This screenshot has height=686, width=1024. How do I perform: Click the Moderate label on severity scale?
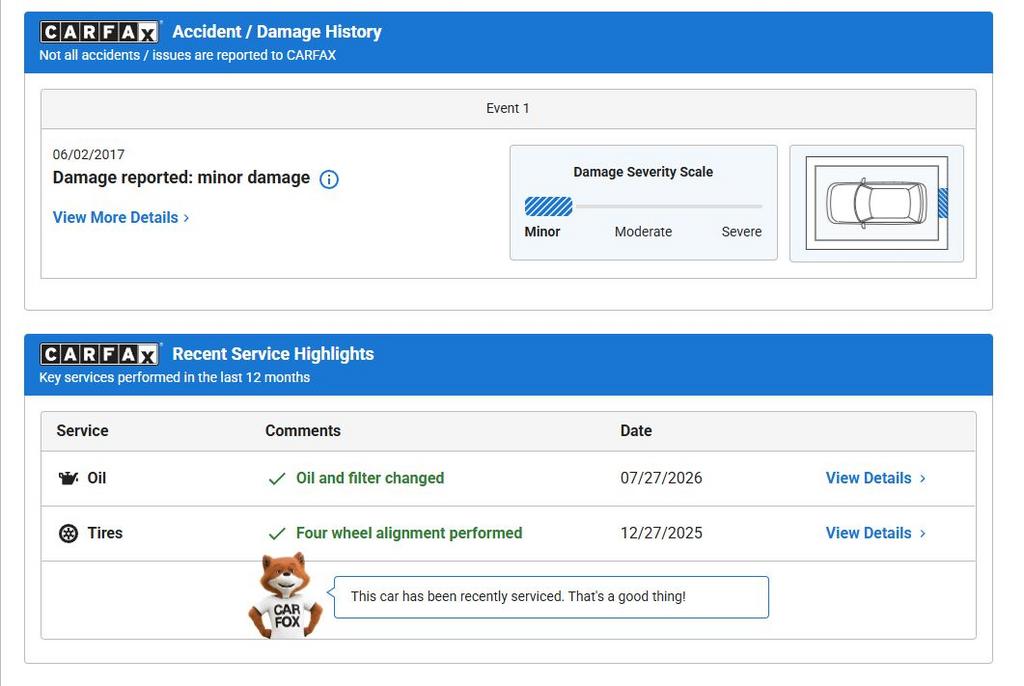click(x=643, y=232)
